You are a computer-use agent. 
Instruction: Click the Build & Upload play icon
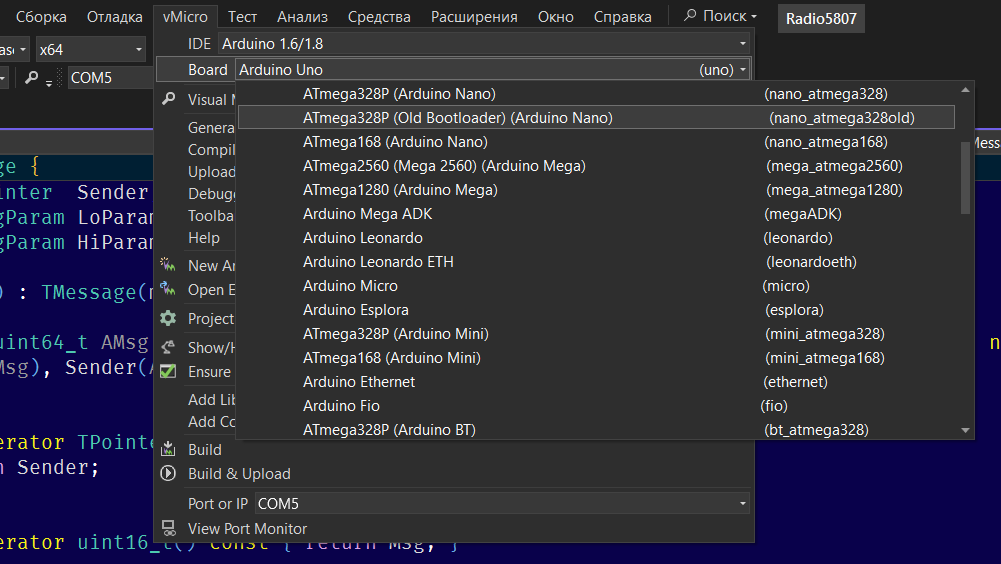pyautogui.click(x=168, y=473)
